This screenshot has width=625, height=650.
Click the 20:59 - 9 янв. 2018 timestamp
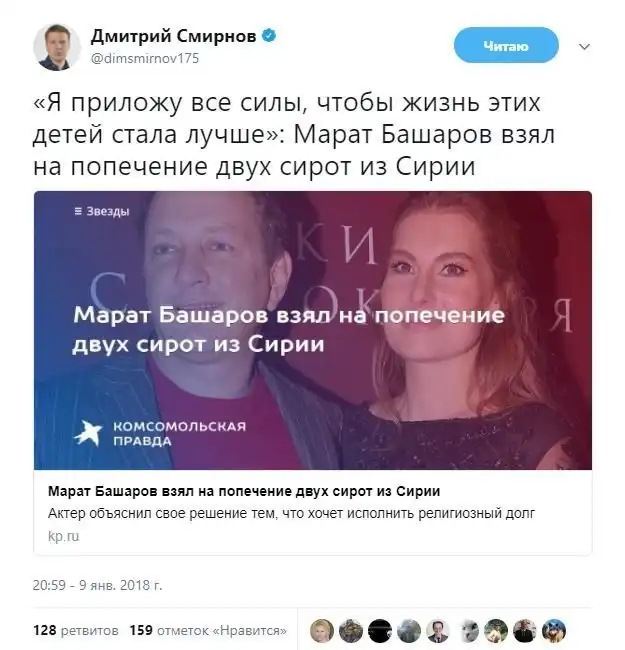click(x=98, y=585)
